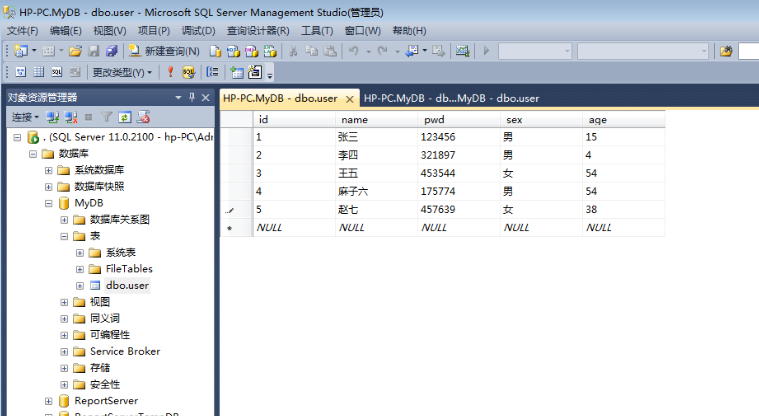Close the 对象资源管理器 panel

(205, 97)
